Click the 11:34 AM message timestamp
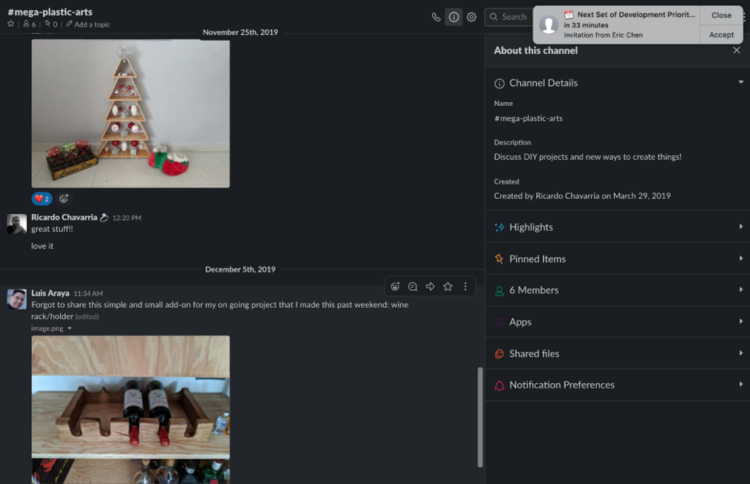 click(88, 293)
